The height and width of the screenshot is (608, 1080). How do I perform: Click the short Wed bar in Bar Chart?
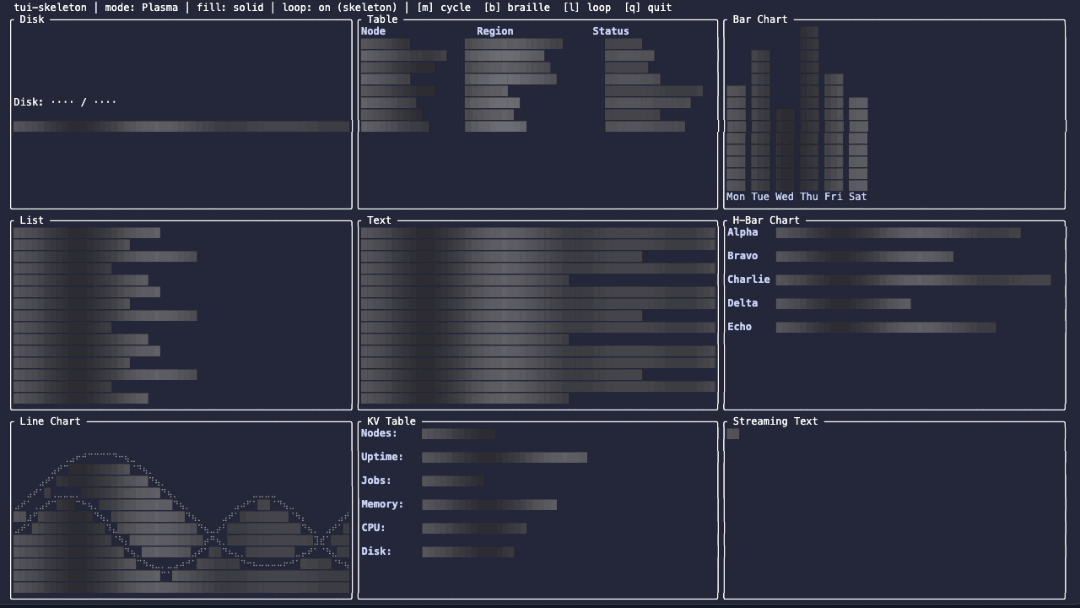click(785, 149)
